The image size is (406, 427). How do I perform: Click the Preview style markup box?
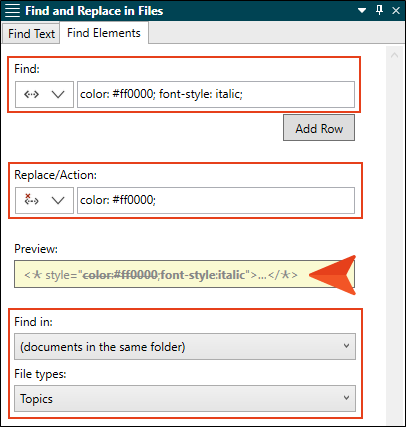[x=184, y=275]
